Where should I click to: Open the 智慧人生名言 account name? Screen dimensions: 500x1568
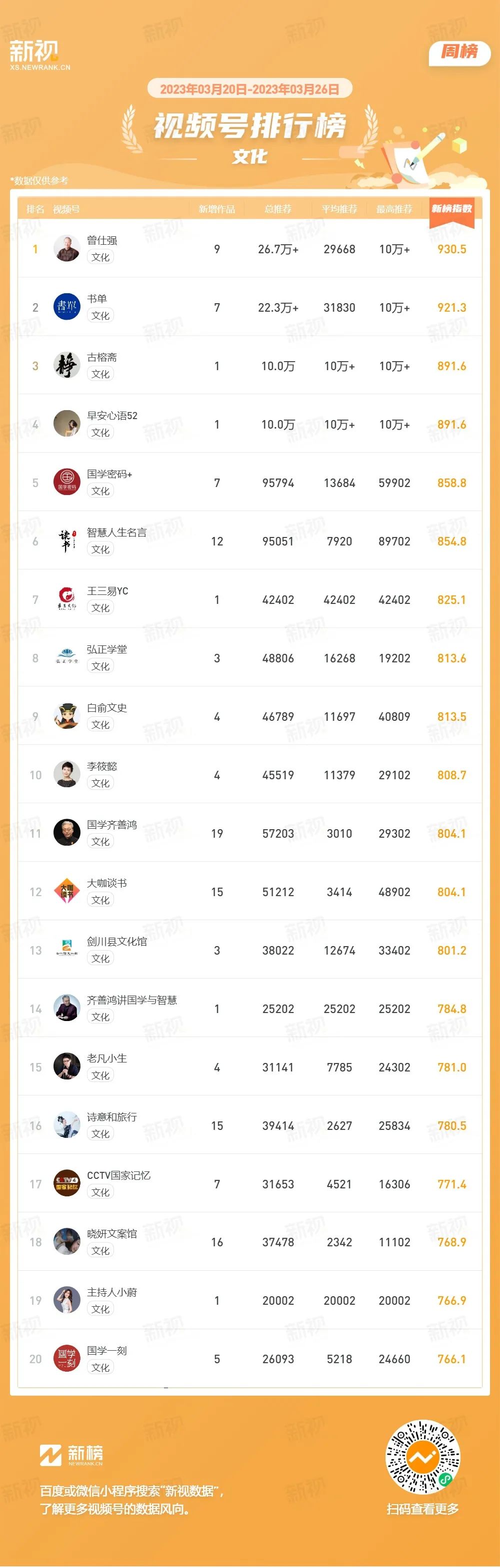(117, 532)
